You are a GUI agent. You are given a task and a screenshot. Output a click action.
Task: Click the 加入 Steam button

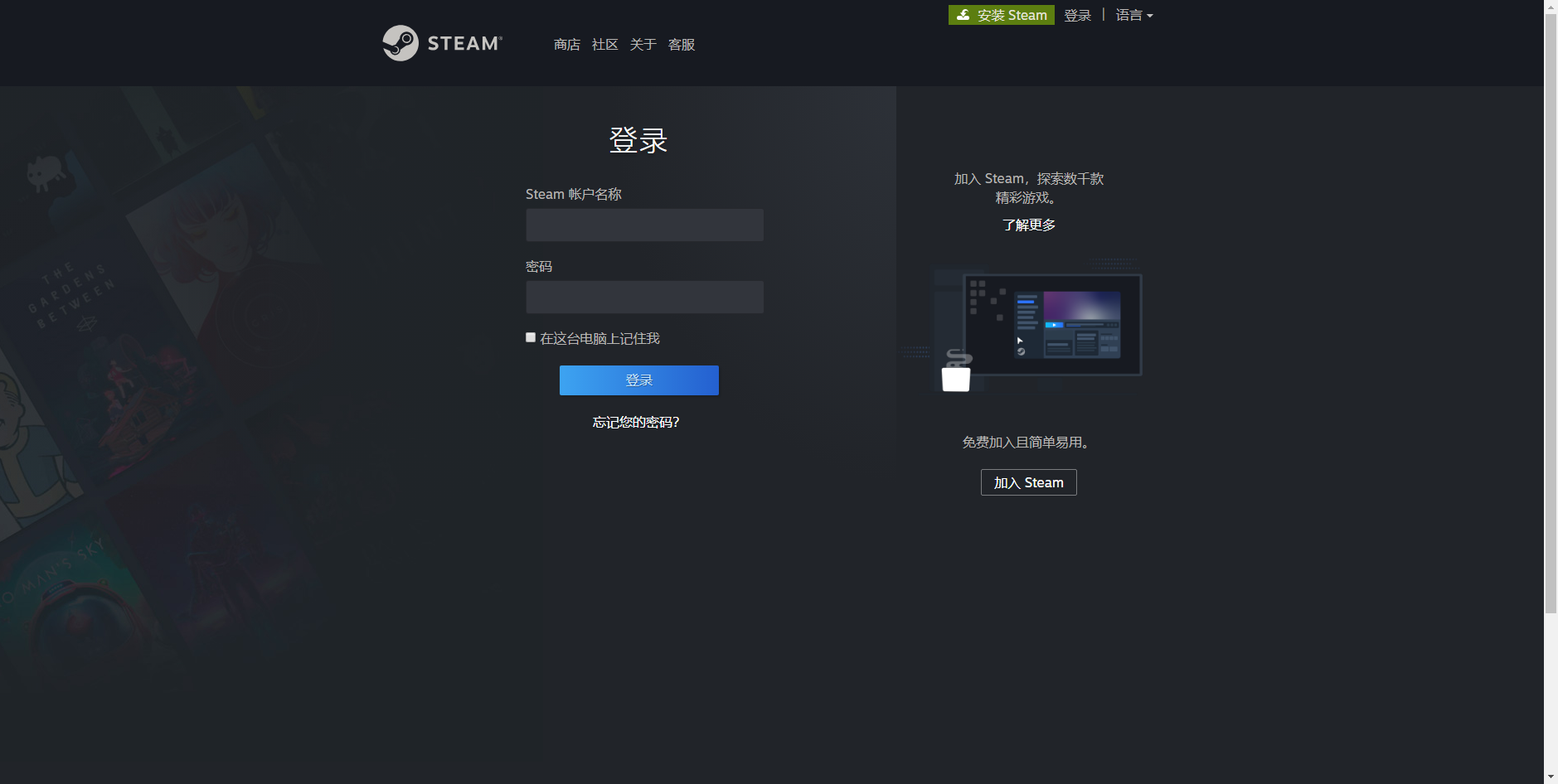point(1028,482)
